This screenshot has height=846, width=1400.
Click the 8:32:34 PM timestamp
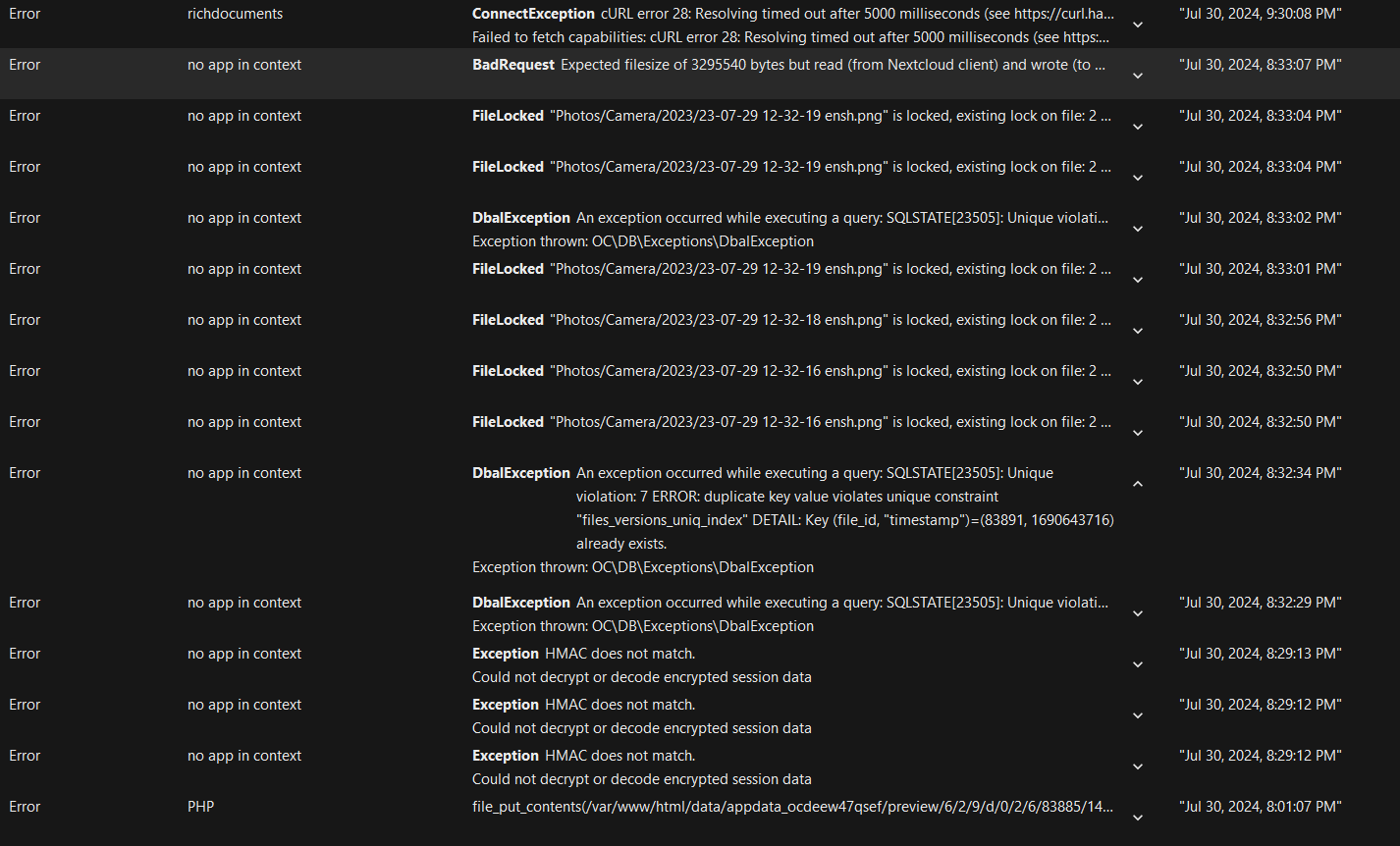point(1260,473)
